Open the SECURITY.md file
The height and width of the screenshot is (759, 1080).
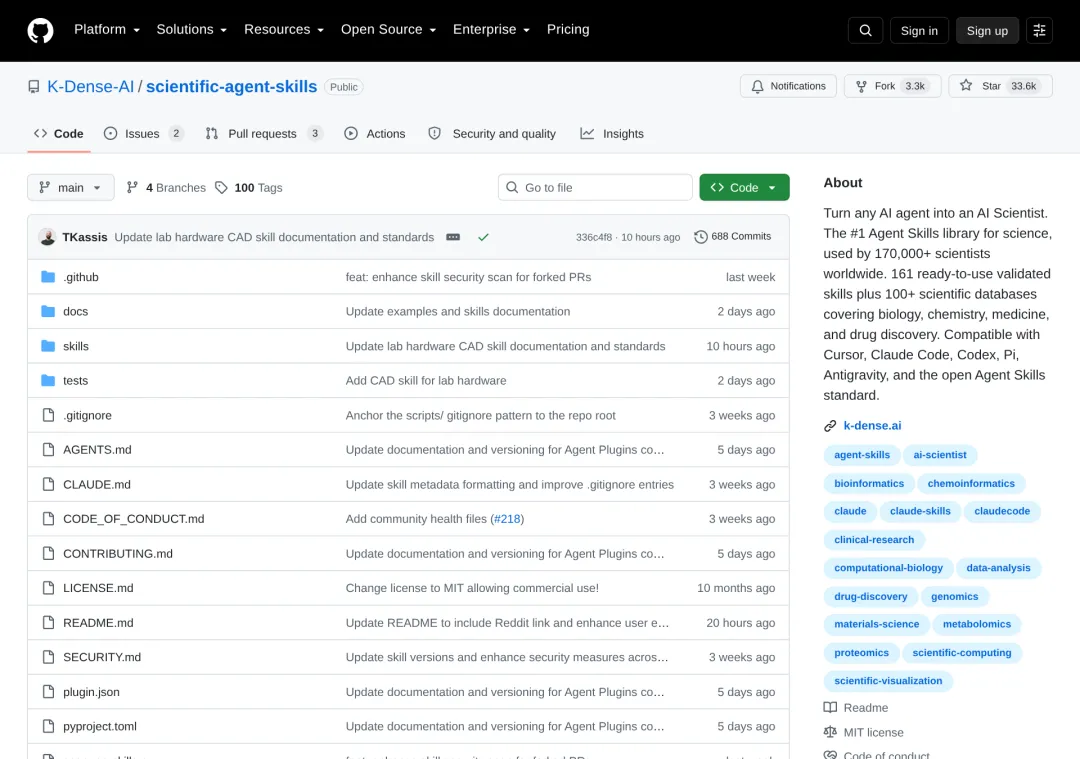click(x=102, y=657)
